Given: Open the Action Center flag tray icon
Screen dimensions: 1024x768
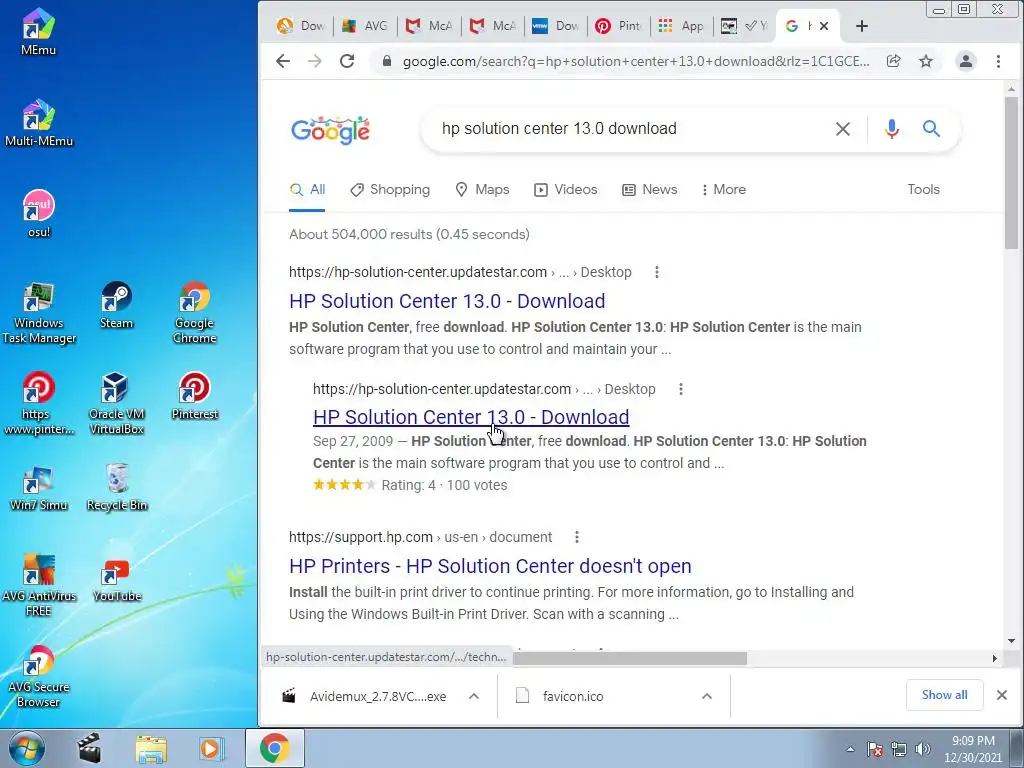Looking at the screenshot, I should coord(874,749).
